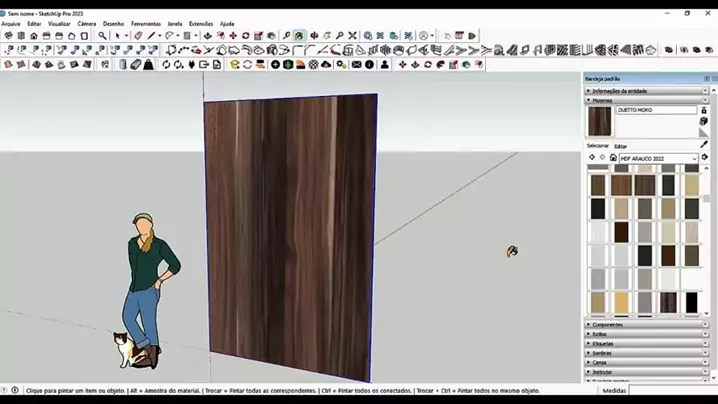Click the DUETTO MORO material name field
718x404 pixels.
656,110
